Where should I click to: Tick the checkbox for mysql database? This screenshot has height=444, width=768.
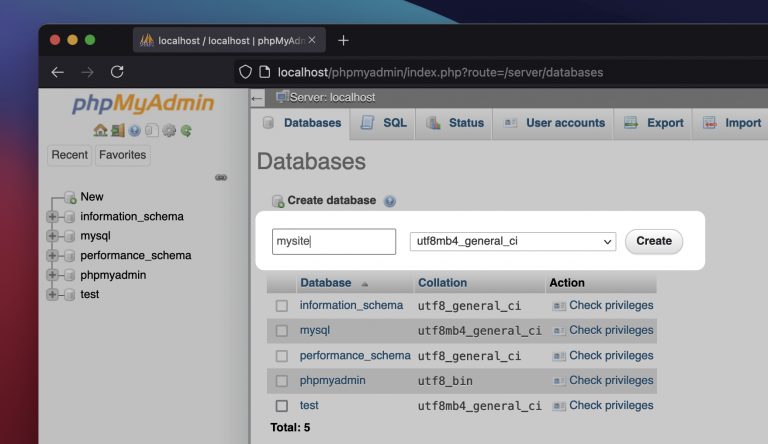[x=282, y=331]
